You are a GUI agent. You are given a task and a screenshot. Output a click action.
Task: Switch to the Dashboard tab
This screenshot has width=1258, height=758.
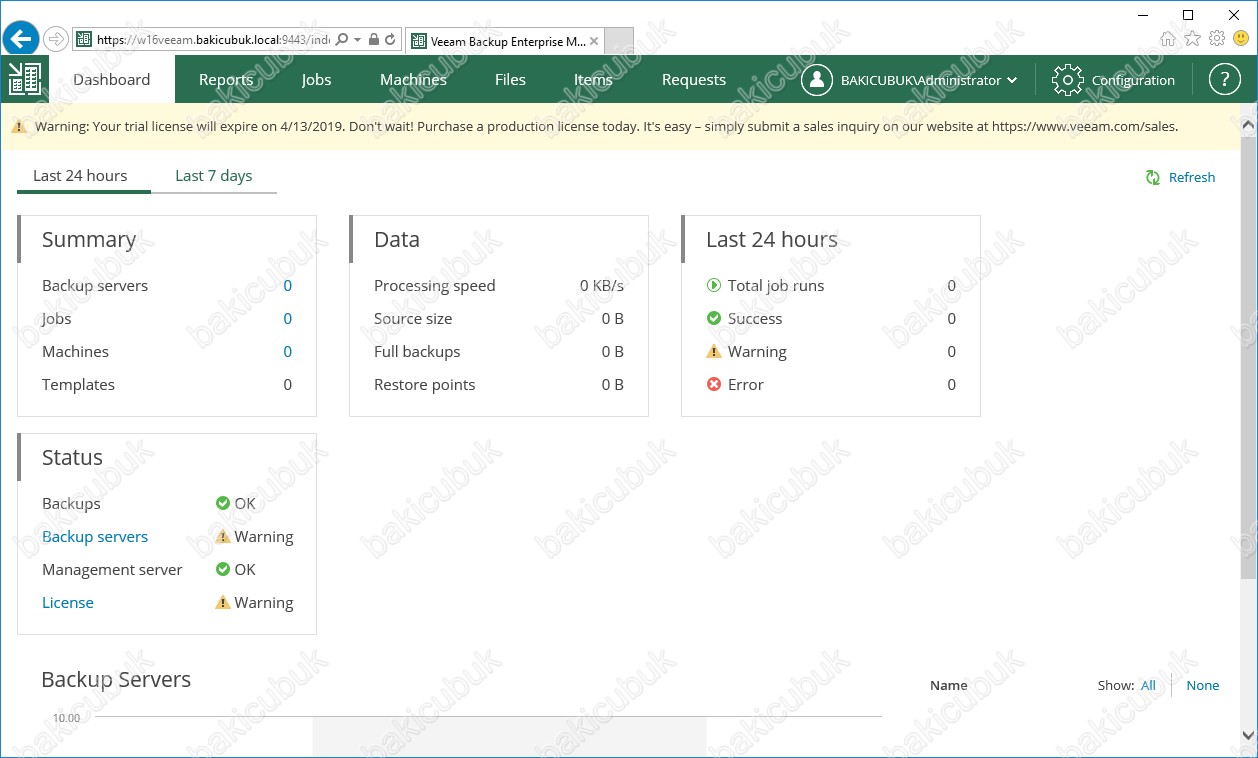(x=112, y=79)
